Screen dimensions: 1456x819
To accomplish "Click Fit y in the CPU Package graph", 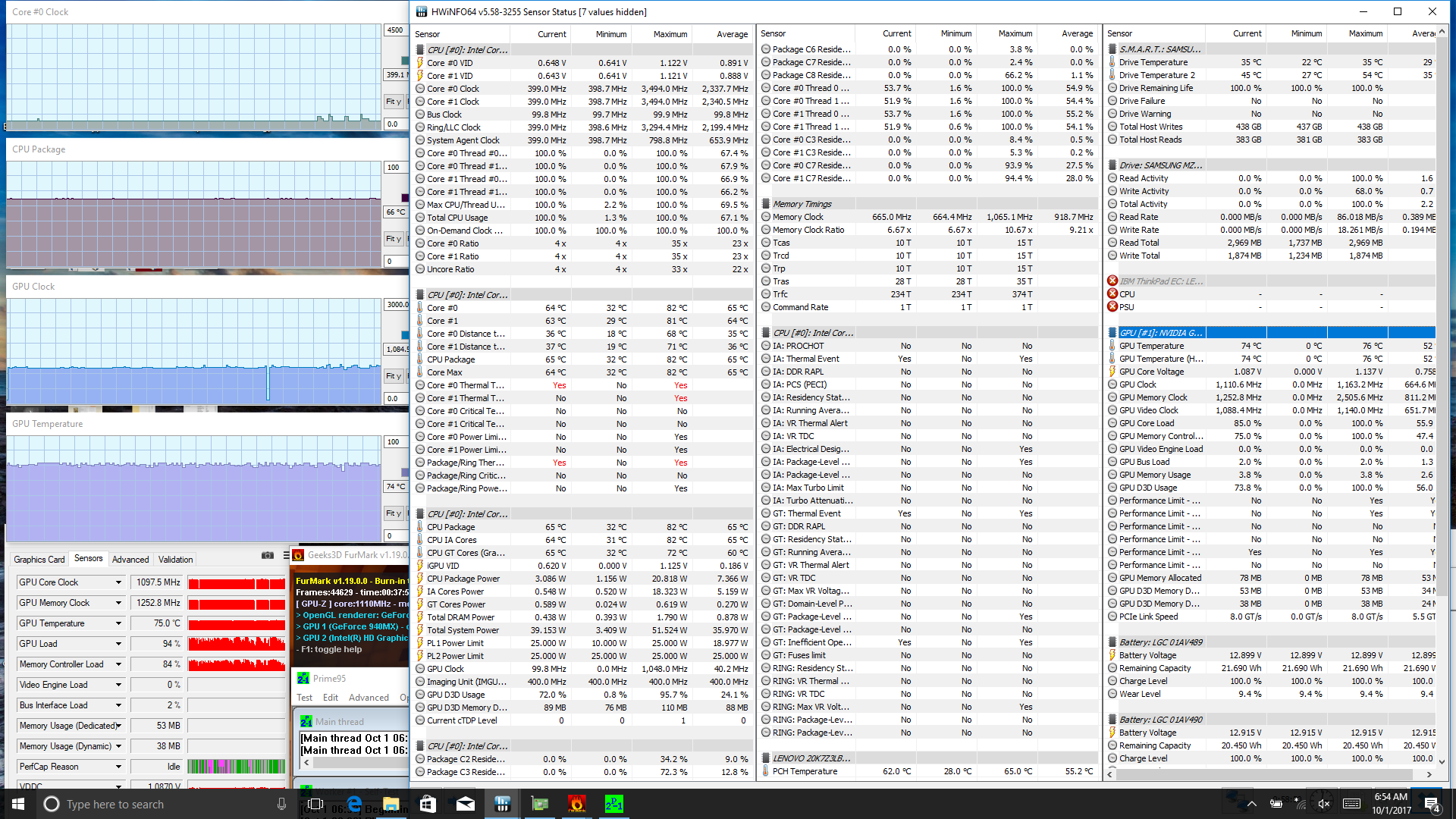I will click(x=394, y=239).
